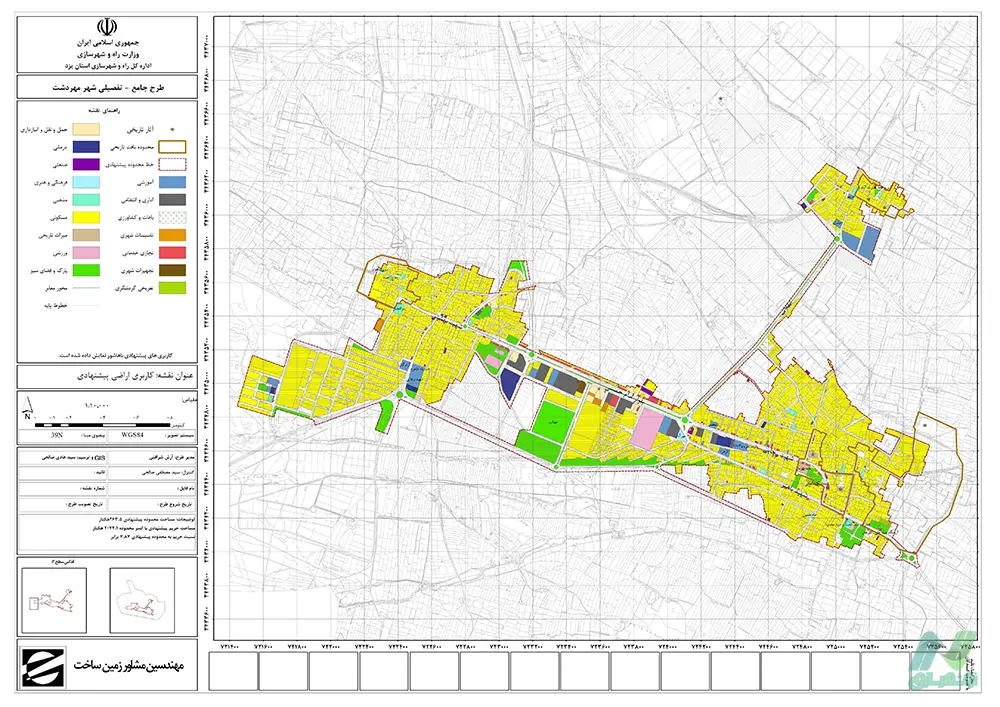Click the red dashed proposed-boundary legend box

pos(173,164)
